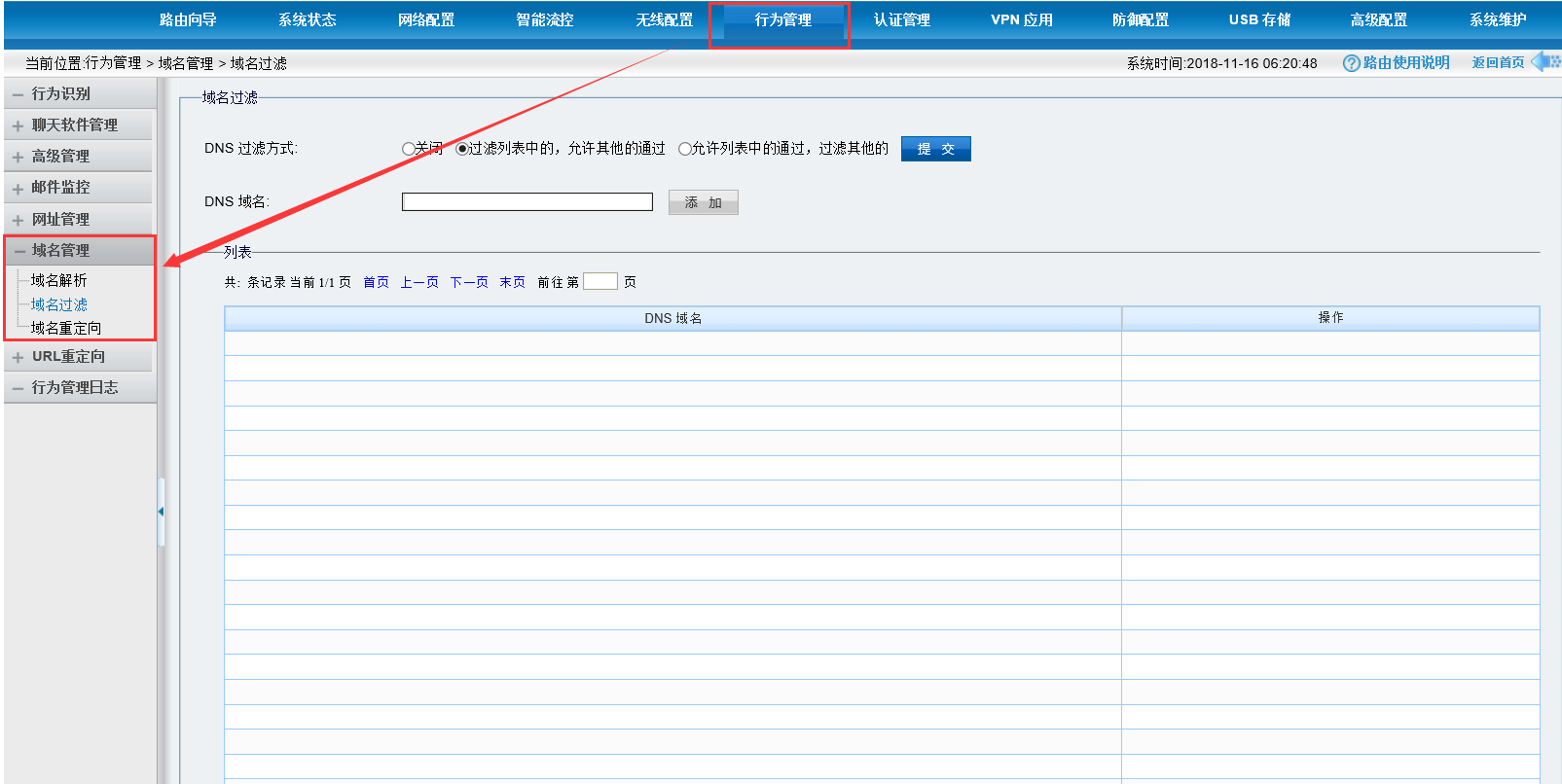Click the return-home arrow icon
This screenshot has height=784, width=1562.
(x=1545, y=61)
